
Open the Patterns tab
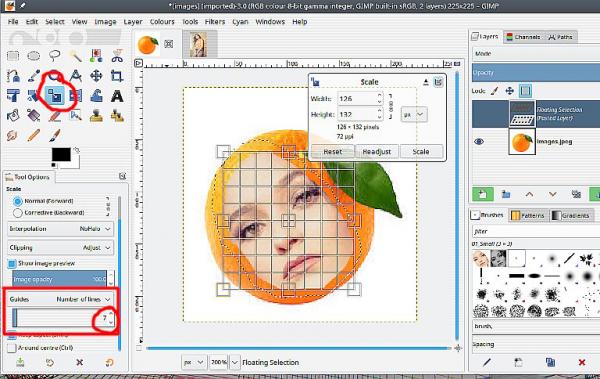528,216
